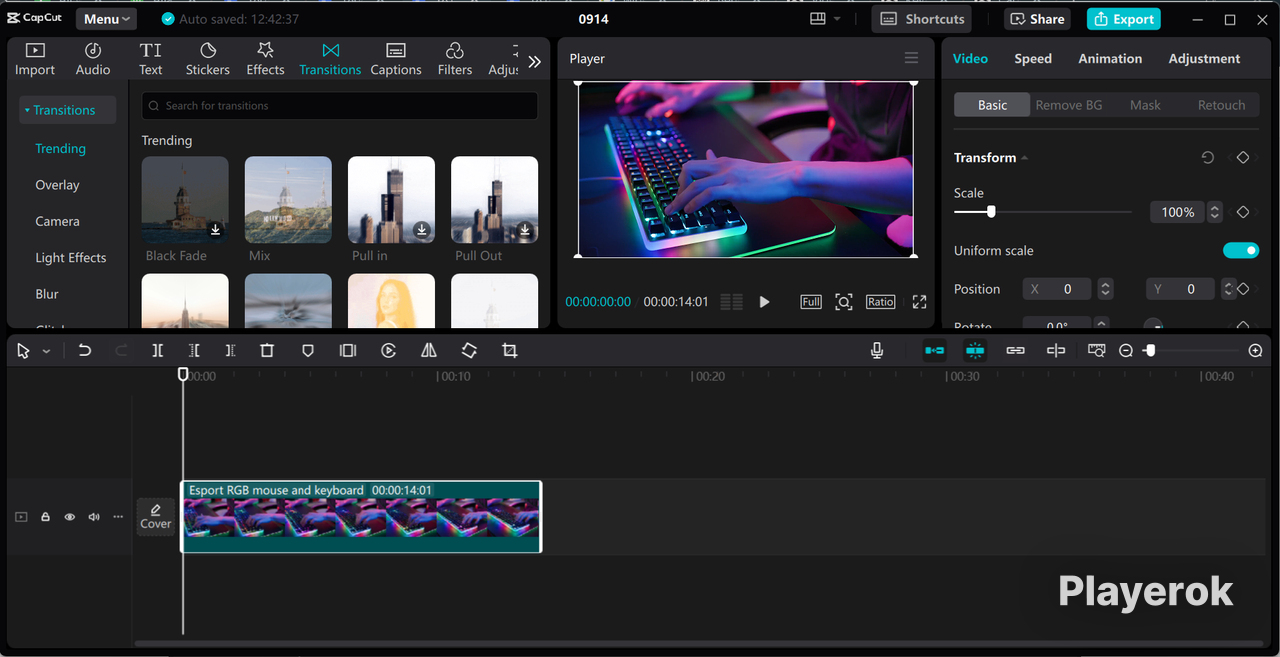This screenshot has width=1280, height=657.
Task: Collapse the Transitions category tree
Action: tap(66, 110)
